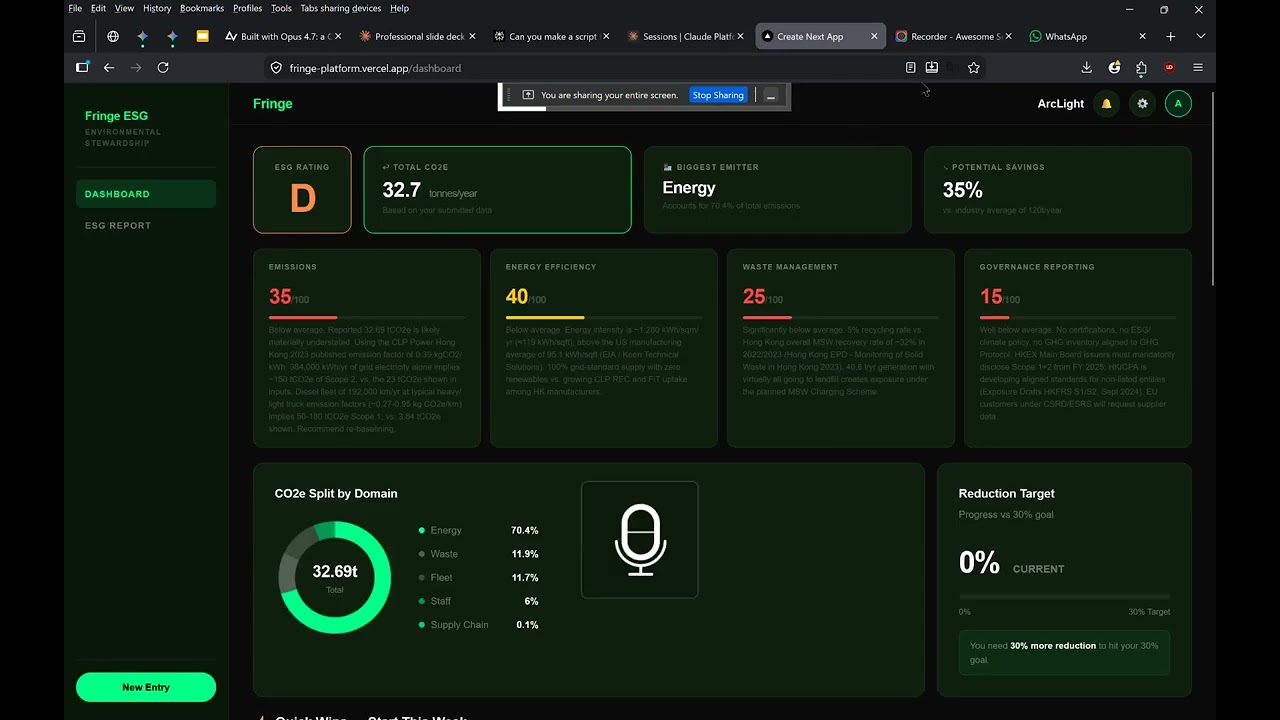Stop sharing the screen
The width and height of the screenshot is (1280, 720).
point(718,95)
